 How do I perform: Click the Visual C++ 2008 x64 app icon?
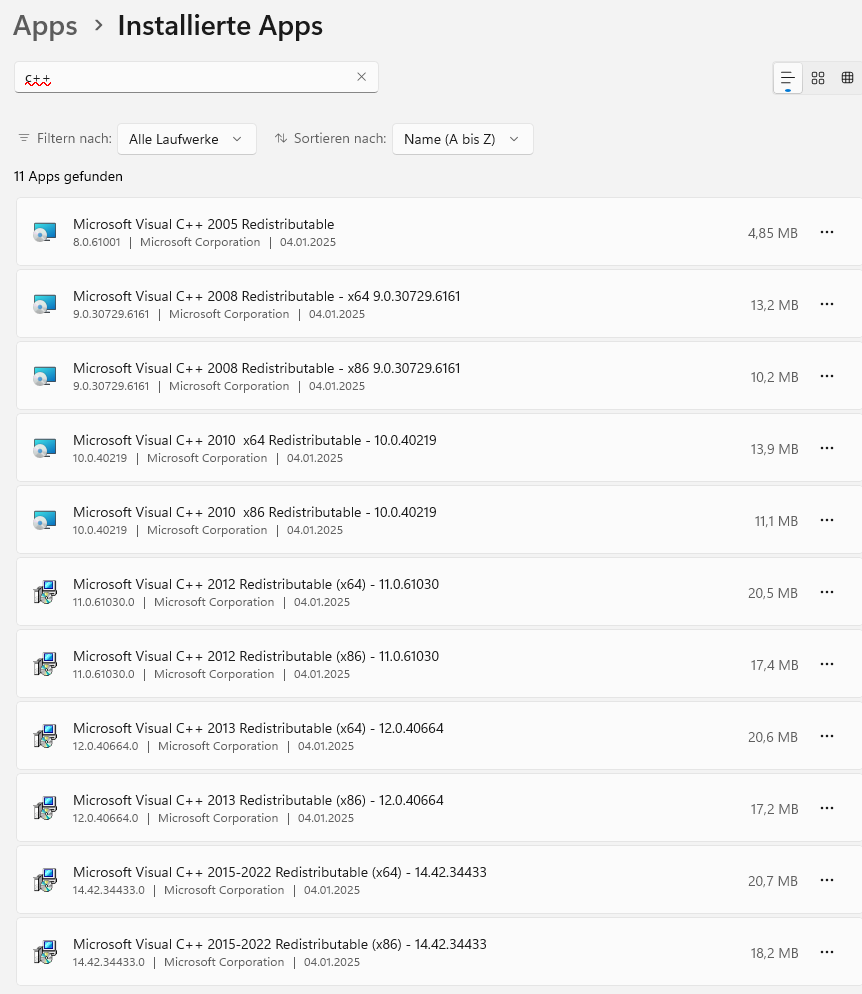pos(45,304)
